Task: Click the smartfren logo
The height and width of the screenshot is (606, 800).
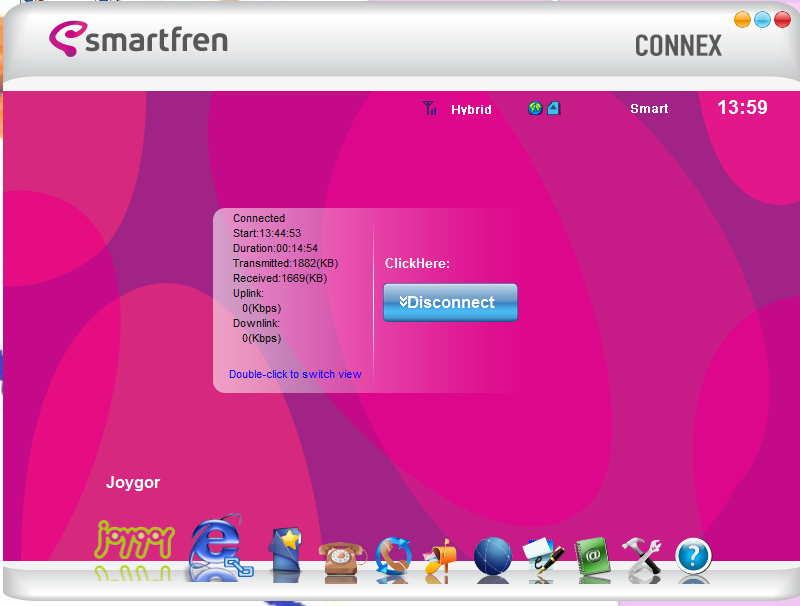Action: coord(138,39)
